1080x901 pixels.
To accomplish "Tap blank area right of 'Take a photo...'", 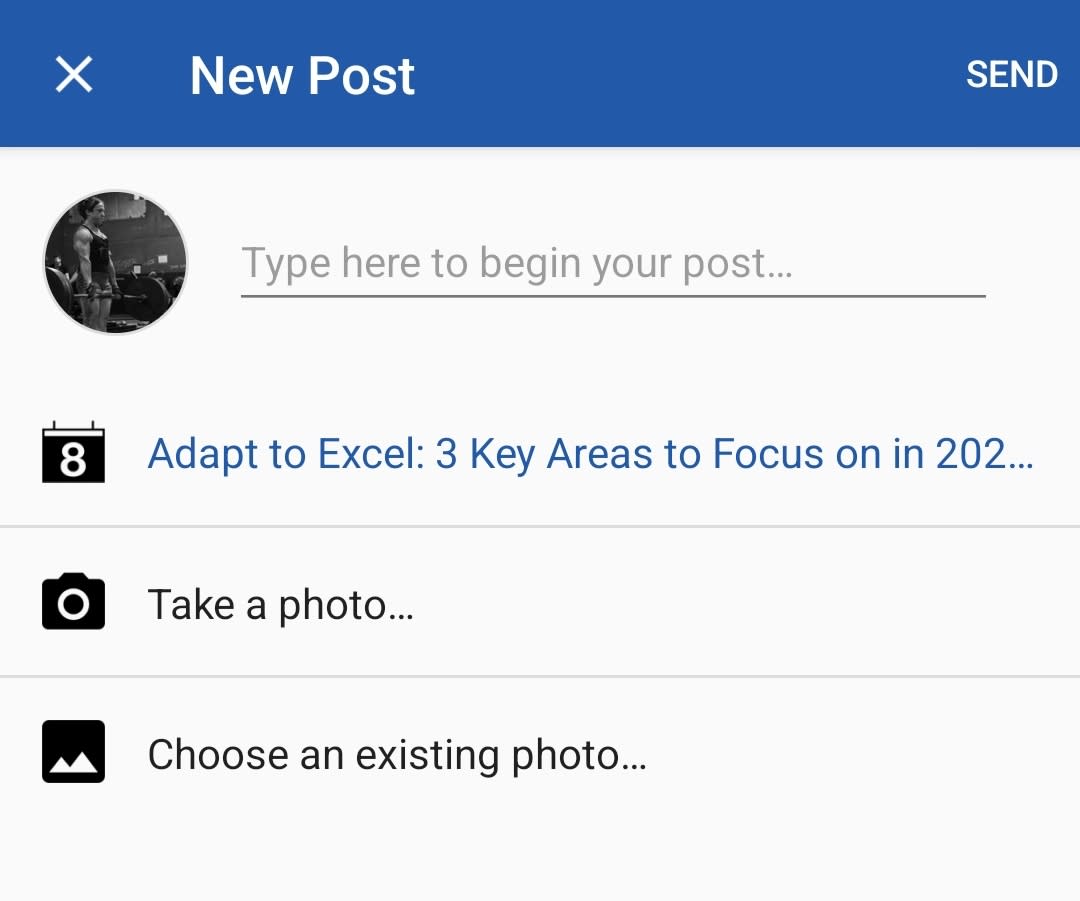I will pyautogui.click(x=744, y=603).
